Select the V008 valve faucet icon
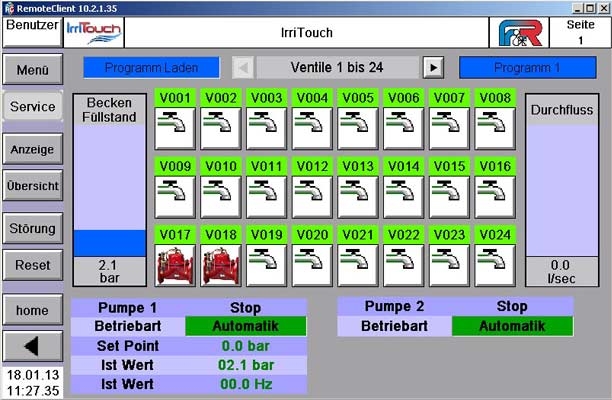Viewport: 612px width, 400px height. pyautogui.click(x=495, y=128)
